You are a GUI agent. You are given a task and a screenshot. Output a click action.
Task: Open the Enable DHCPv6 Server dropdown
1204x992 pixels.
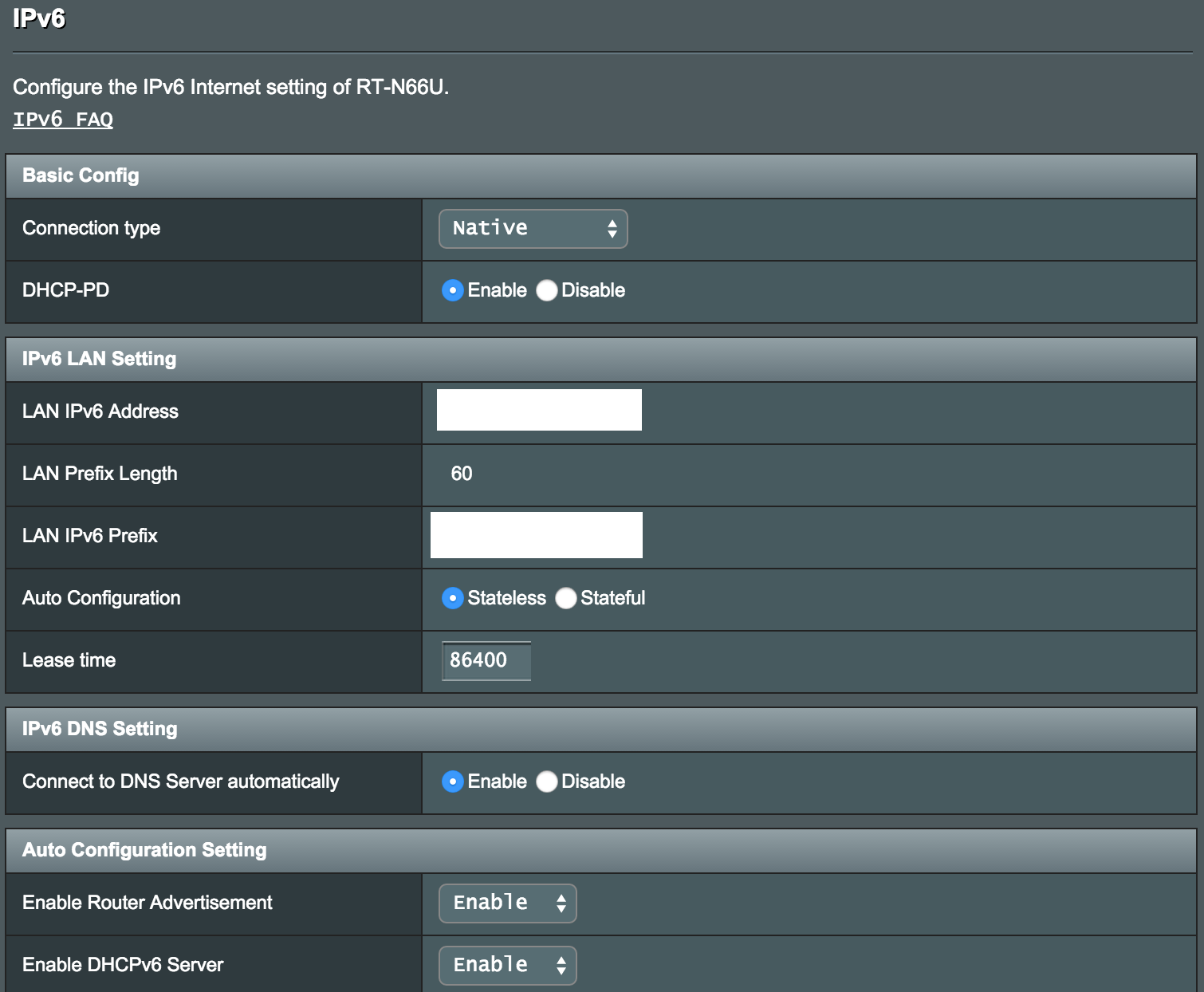[x=508, y=966]
